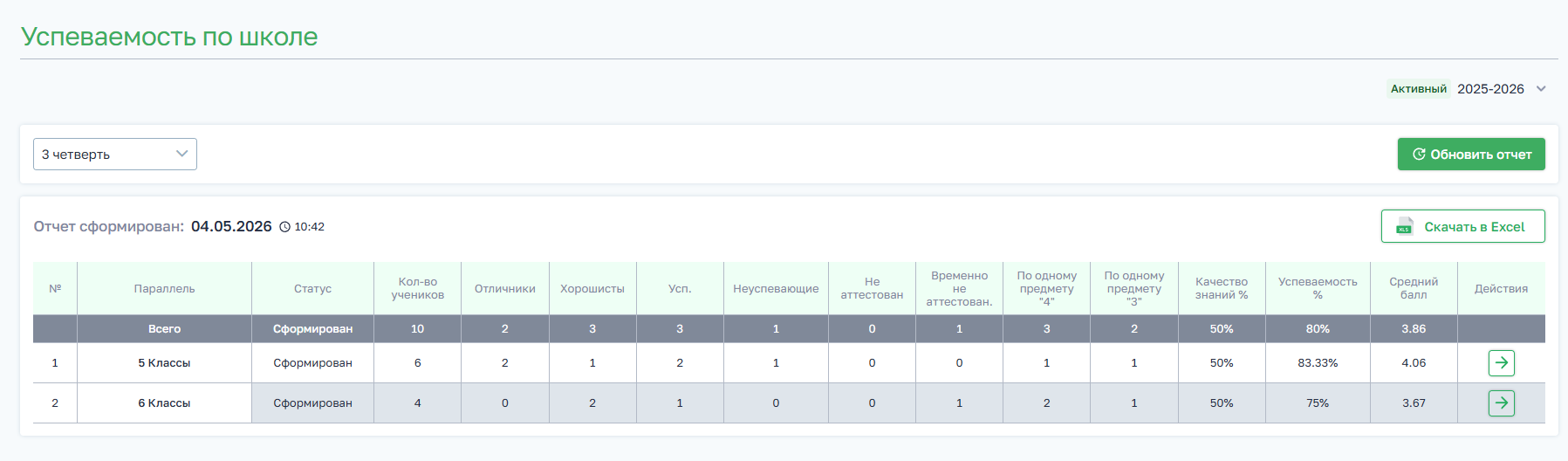Click average score 3.67
Screen dimensions: 1568x461
point(1414,403)
